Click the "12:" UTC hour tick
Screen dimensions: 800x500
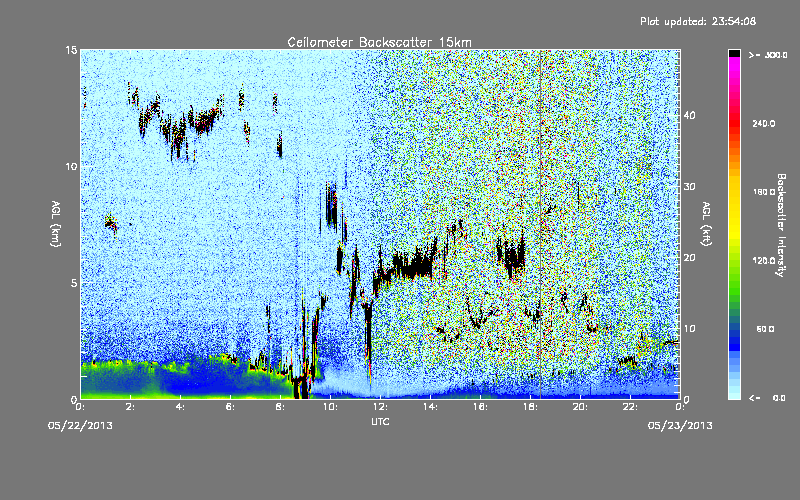click(x=380, y=407)
